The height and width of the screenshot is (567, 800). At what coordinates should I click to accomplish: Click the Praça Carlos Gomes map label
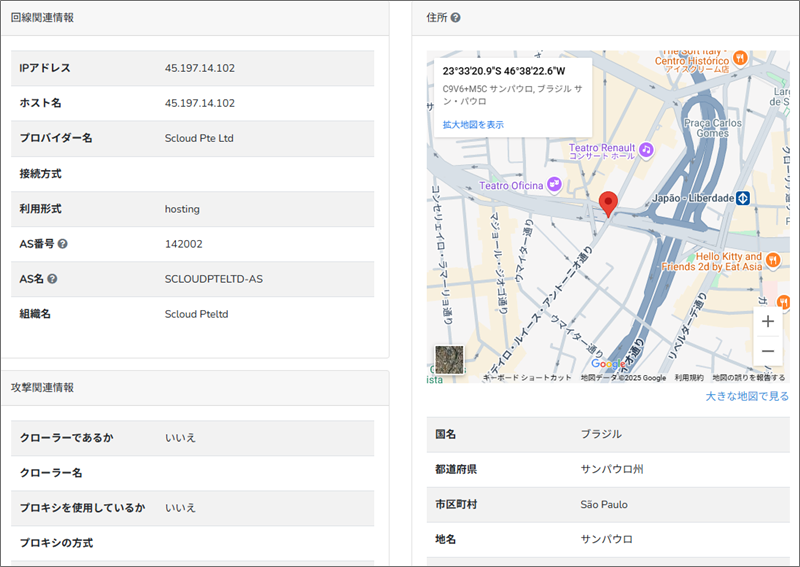(x=713, y=128)
